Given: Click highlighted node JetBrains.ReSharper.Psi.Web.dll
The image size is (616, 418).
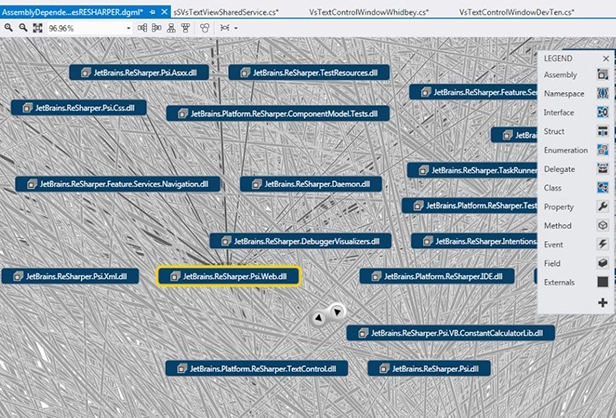Looking at the screenshot, I should coord(229,276).
